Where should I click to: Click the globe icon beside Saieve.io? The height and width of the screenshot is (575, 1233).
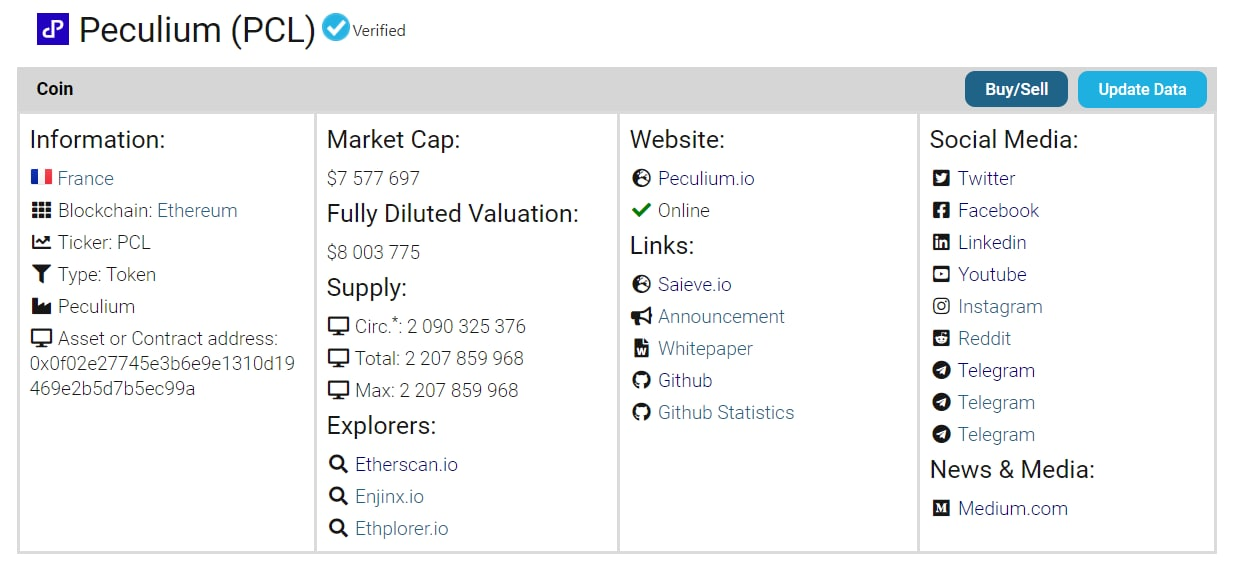click(642, 284)
